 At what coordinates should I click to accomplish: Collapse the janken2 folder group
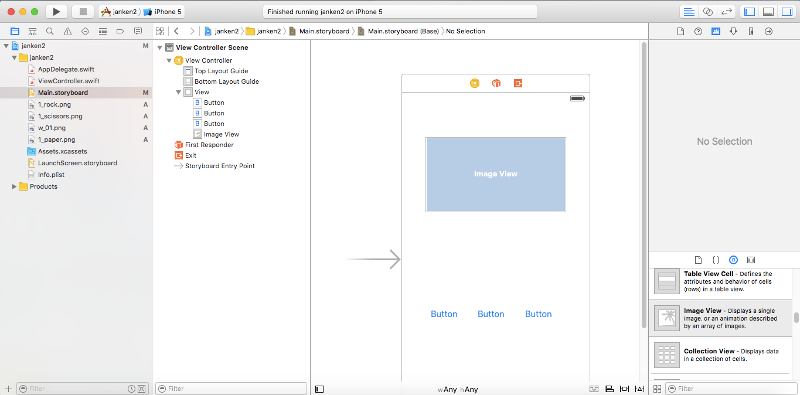[14, 57]
